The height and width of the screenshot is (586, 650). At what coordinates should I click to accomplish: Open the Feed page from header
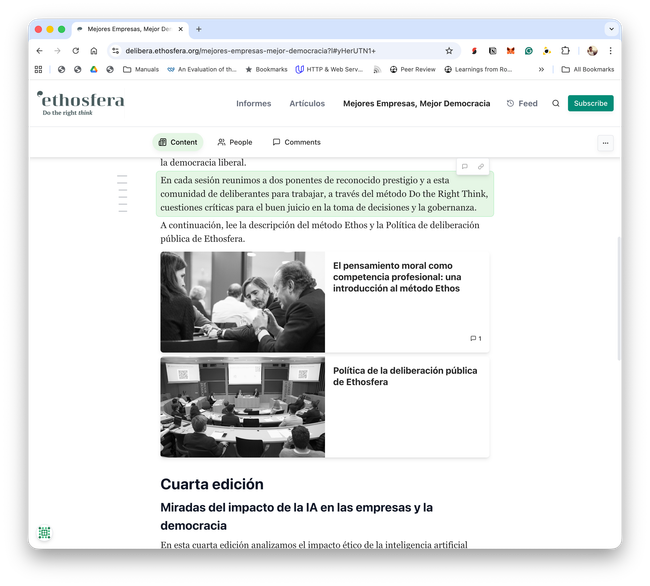pyautogui.click(x=522, y=103)
